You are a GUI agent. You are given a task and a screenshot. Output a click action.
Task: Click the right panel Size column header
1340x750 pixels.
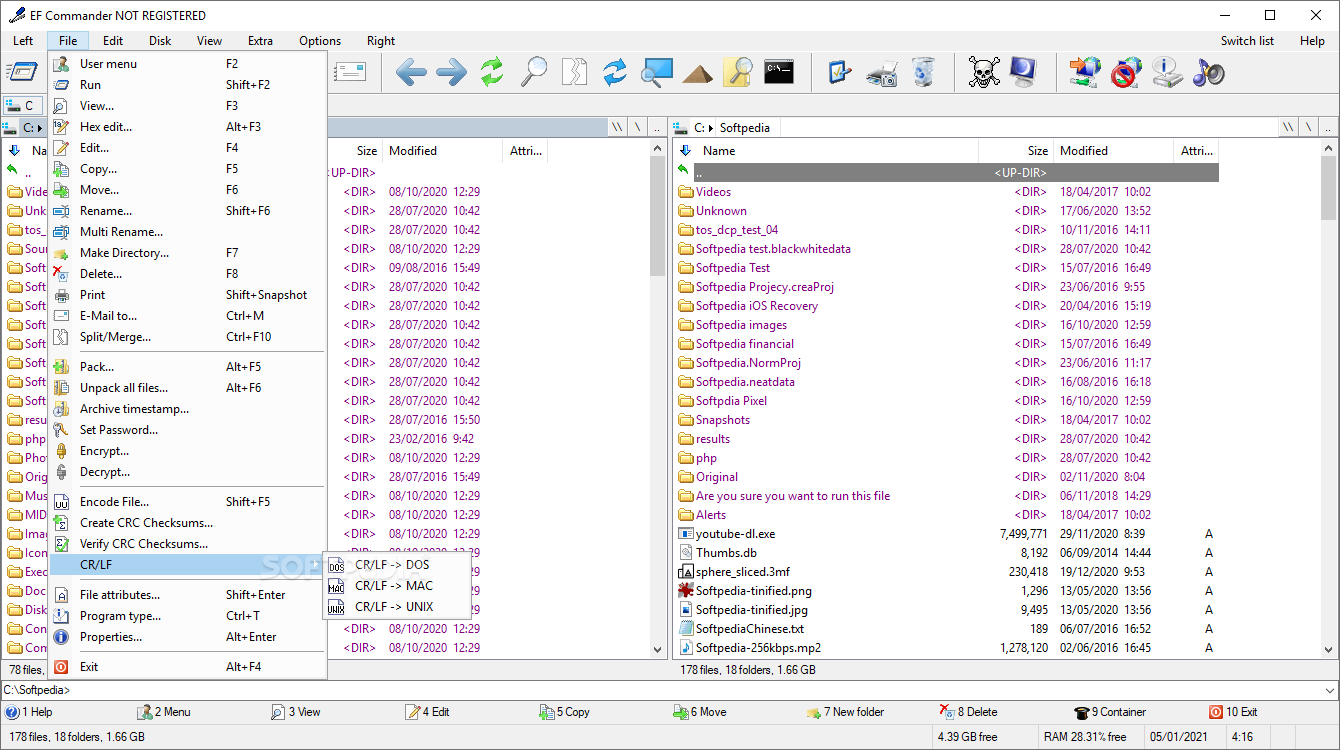[1016, 151]
